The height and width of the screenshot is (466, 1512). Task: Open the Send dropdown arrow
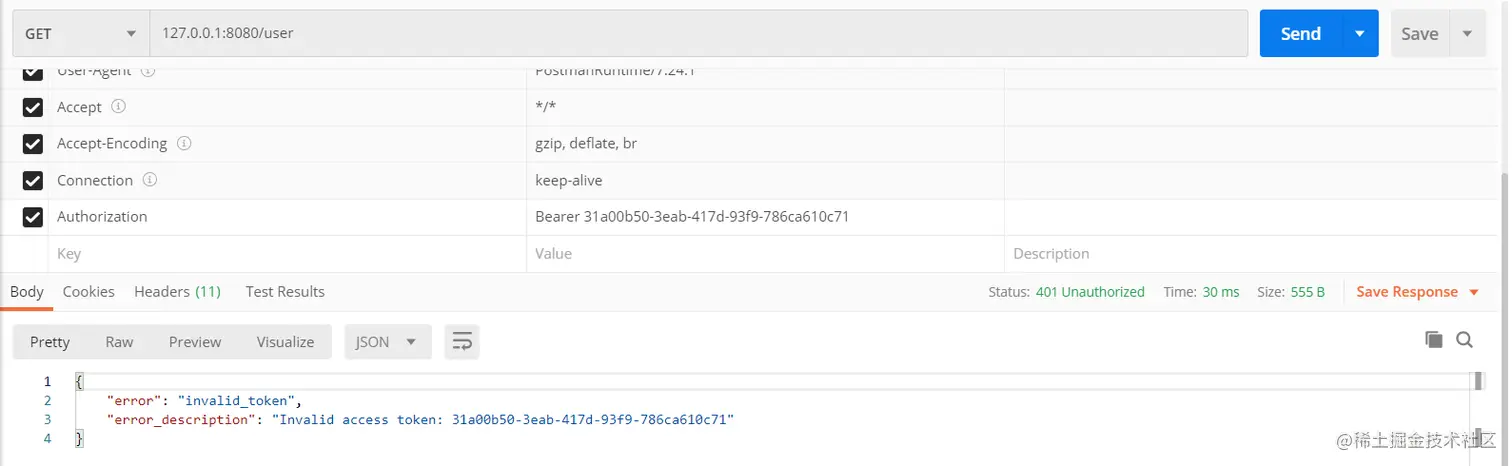1360,34
